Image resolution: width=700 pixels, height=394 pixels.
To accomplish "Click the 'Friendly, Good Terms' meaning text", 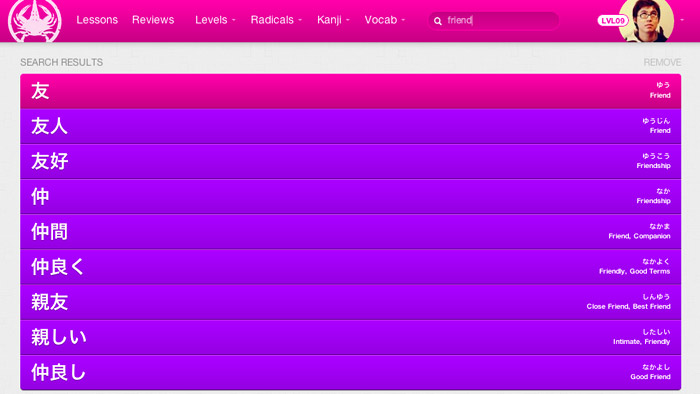I will (x=634, y=271).
